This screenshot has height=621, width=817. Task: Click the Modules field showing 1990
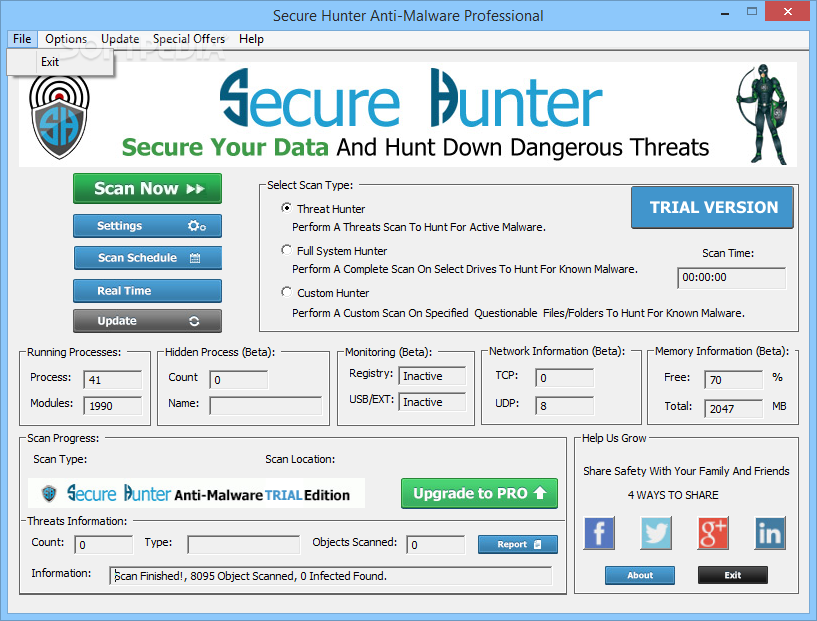point(113,406)
